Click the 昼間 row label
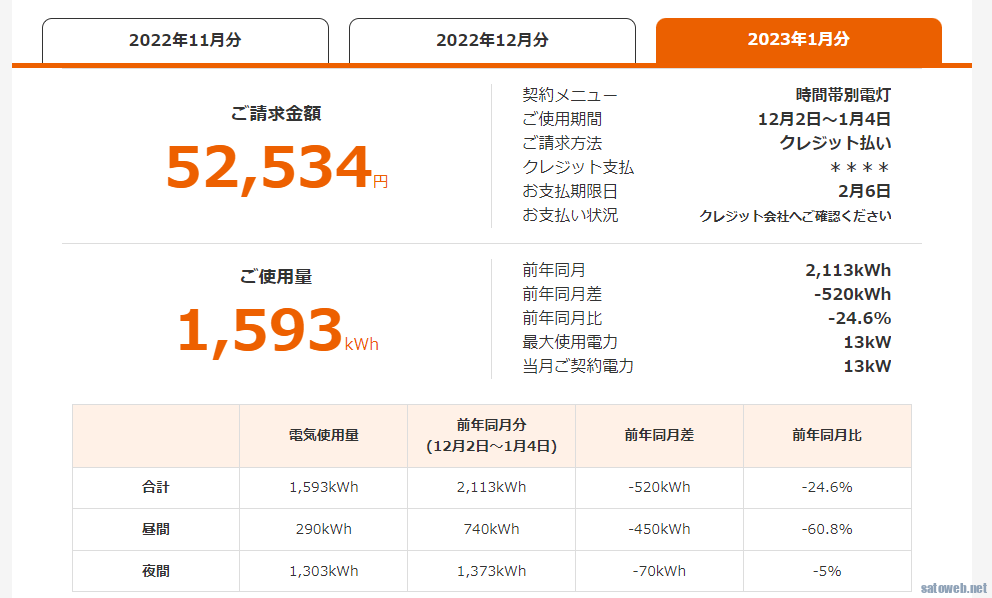Screen dimensions: 992x598 click(x=156, y=529)
